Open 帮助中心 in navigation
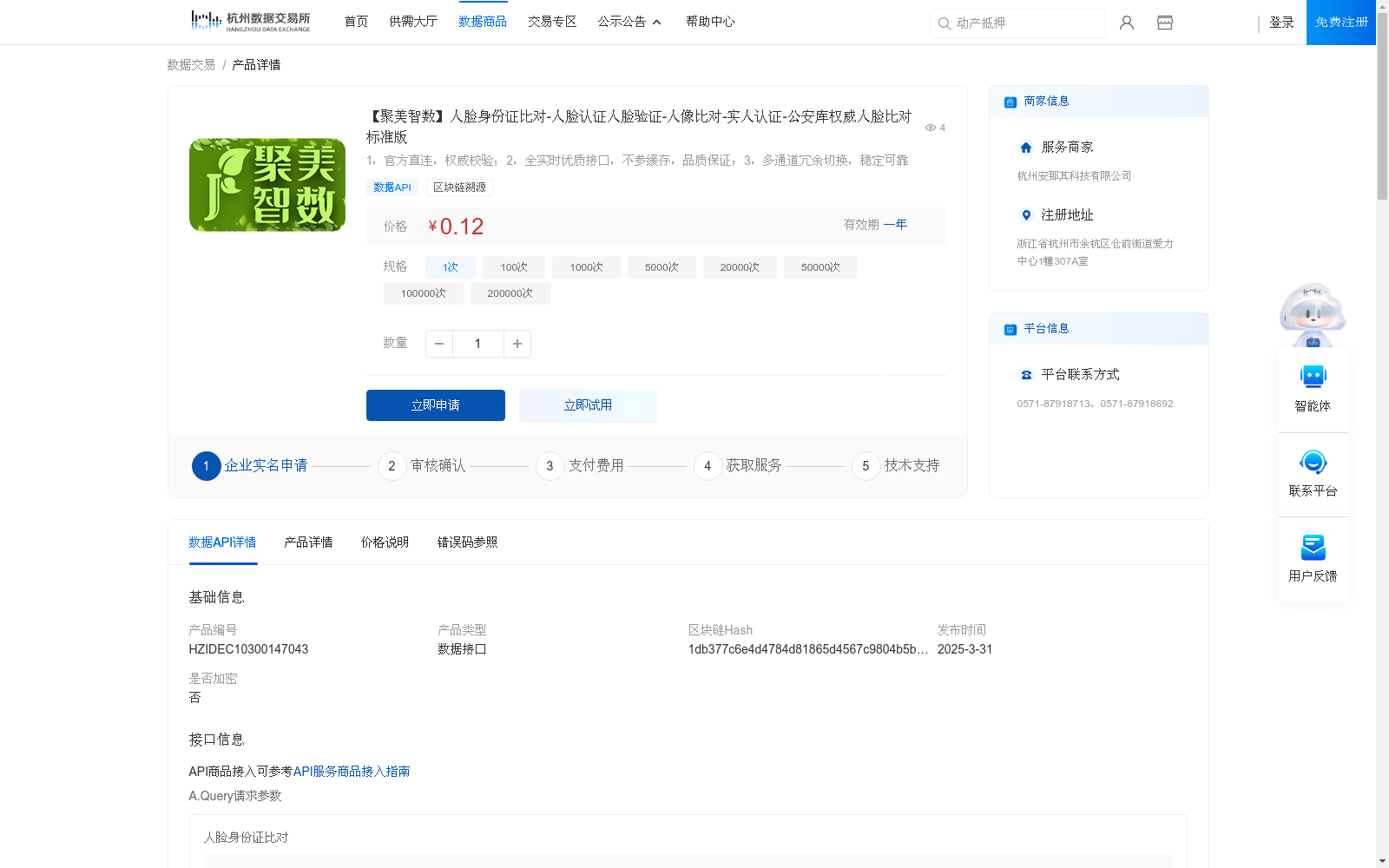The image size is (1389, 868). (710, 22)
